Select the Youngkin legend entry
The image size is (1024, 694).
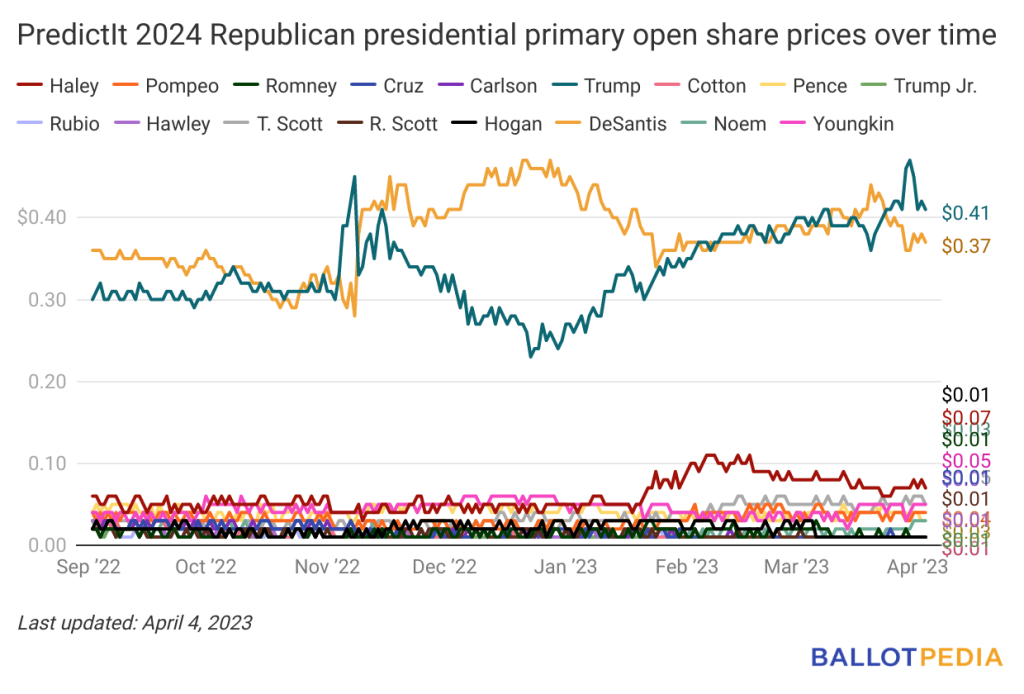[x=837, y=124]
